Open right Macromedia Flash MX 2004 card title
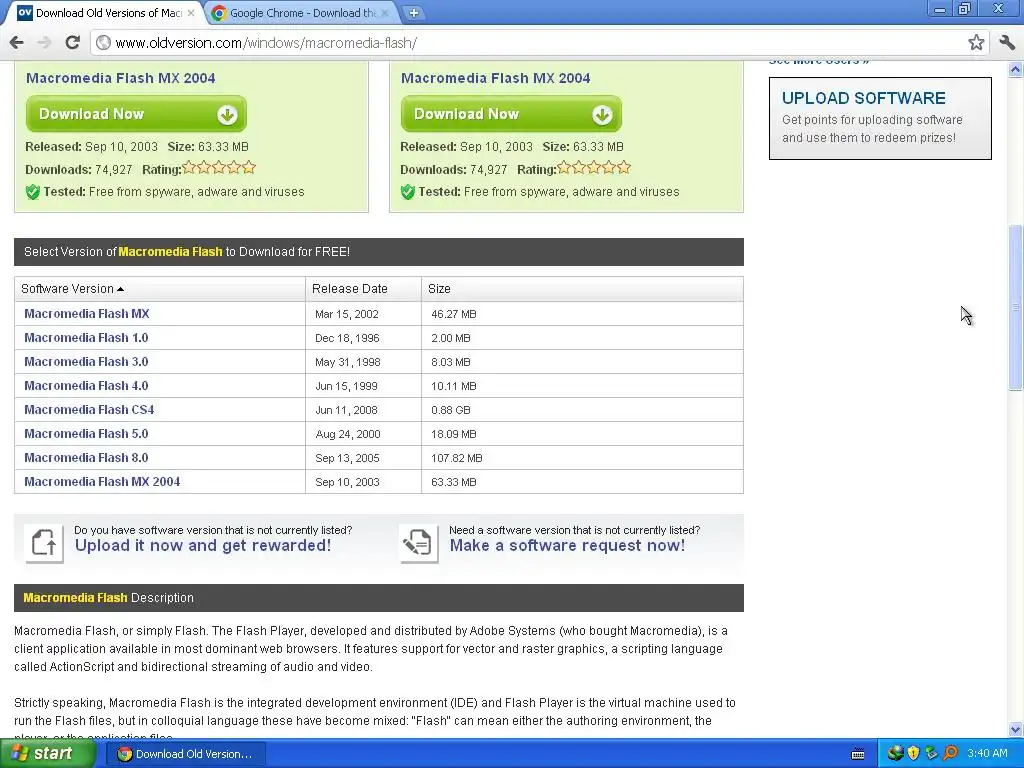 pos(495,78)
